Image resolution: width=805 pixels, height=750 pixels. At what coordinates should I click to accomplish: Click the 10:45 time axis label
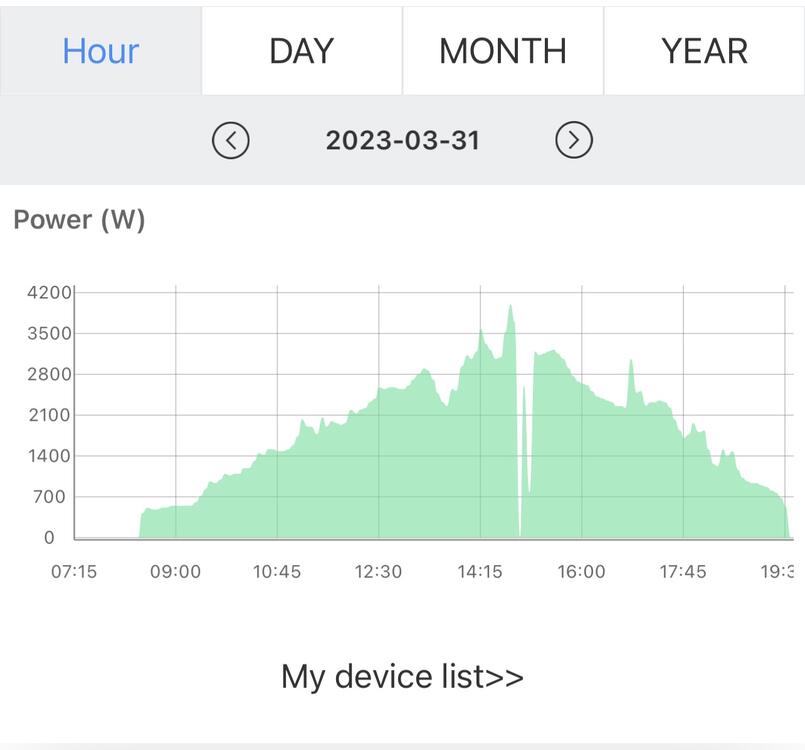[277, 572]
